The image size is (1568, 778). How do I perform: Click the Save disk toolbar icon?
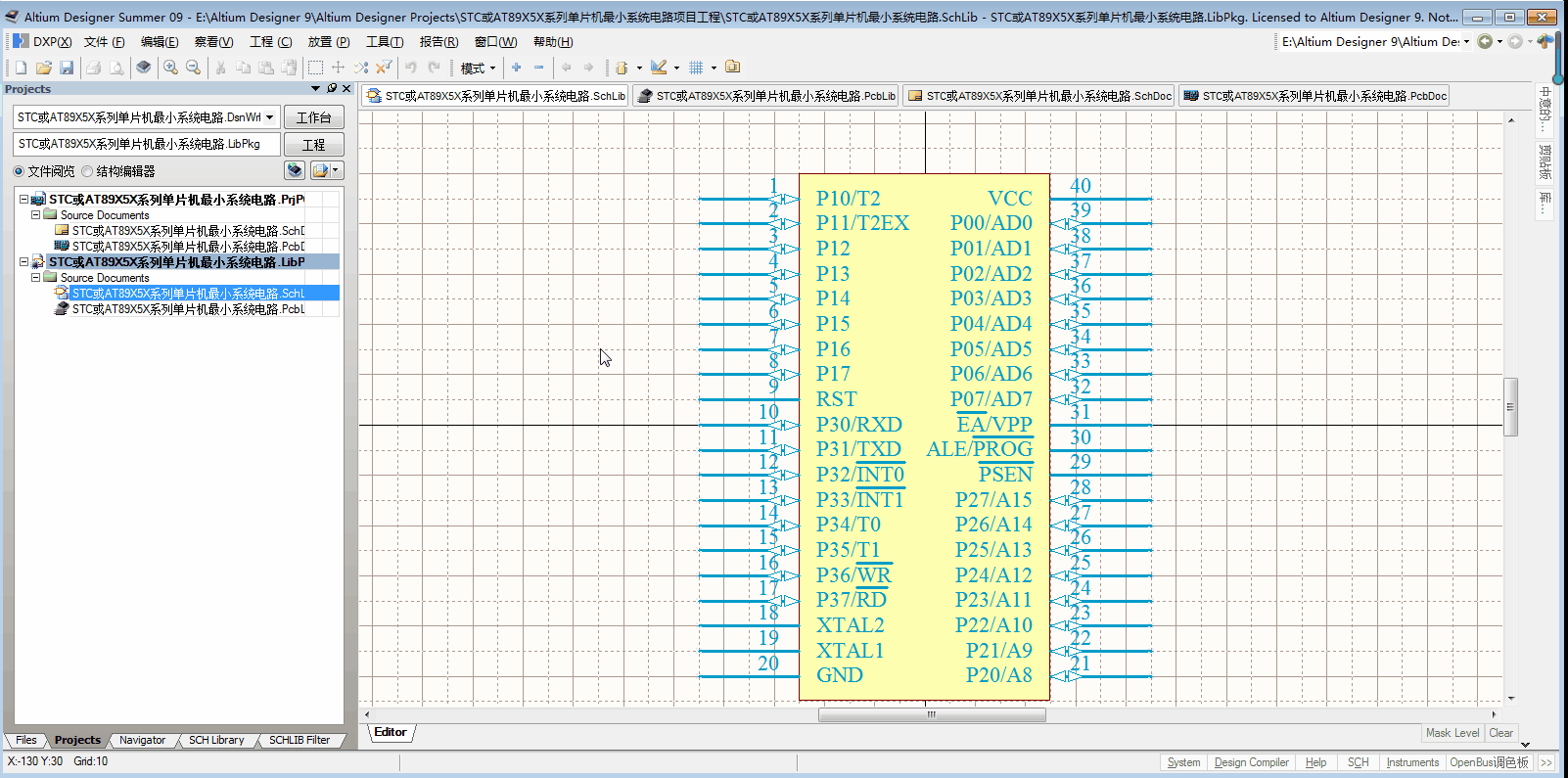[x=67, y=68]
